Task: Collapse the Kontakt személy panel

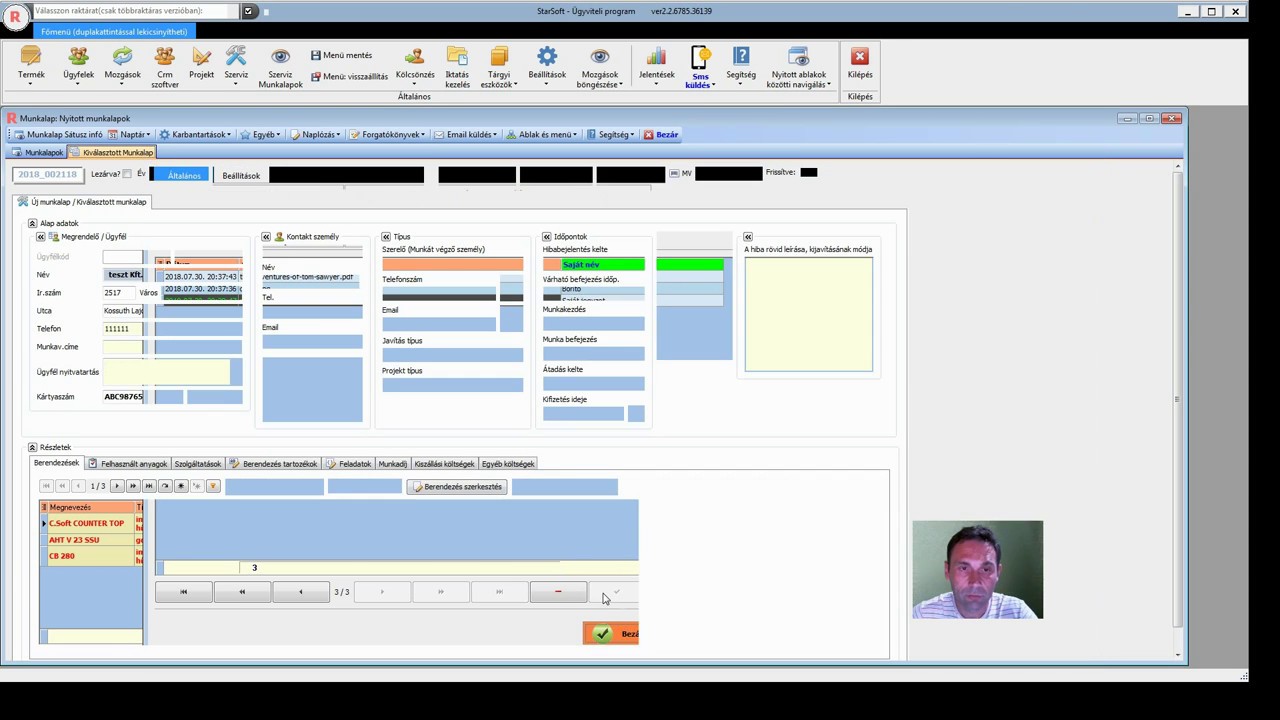Action: tap(266, 237)
